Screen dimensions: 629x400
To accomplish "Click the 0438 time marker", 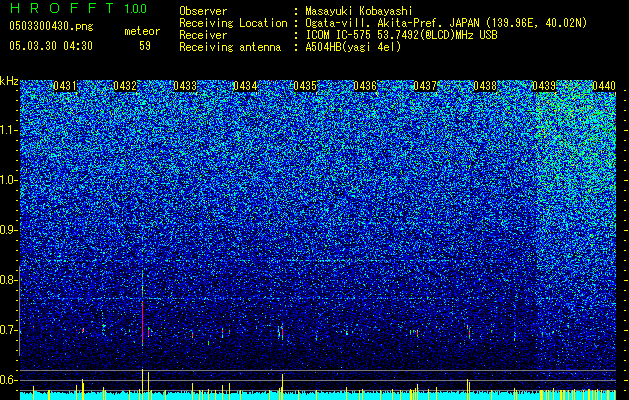I will (485, 86).
